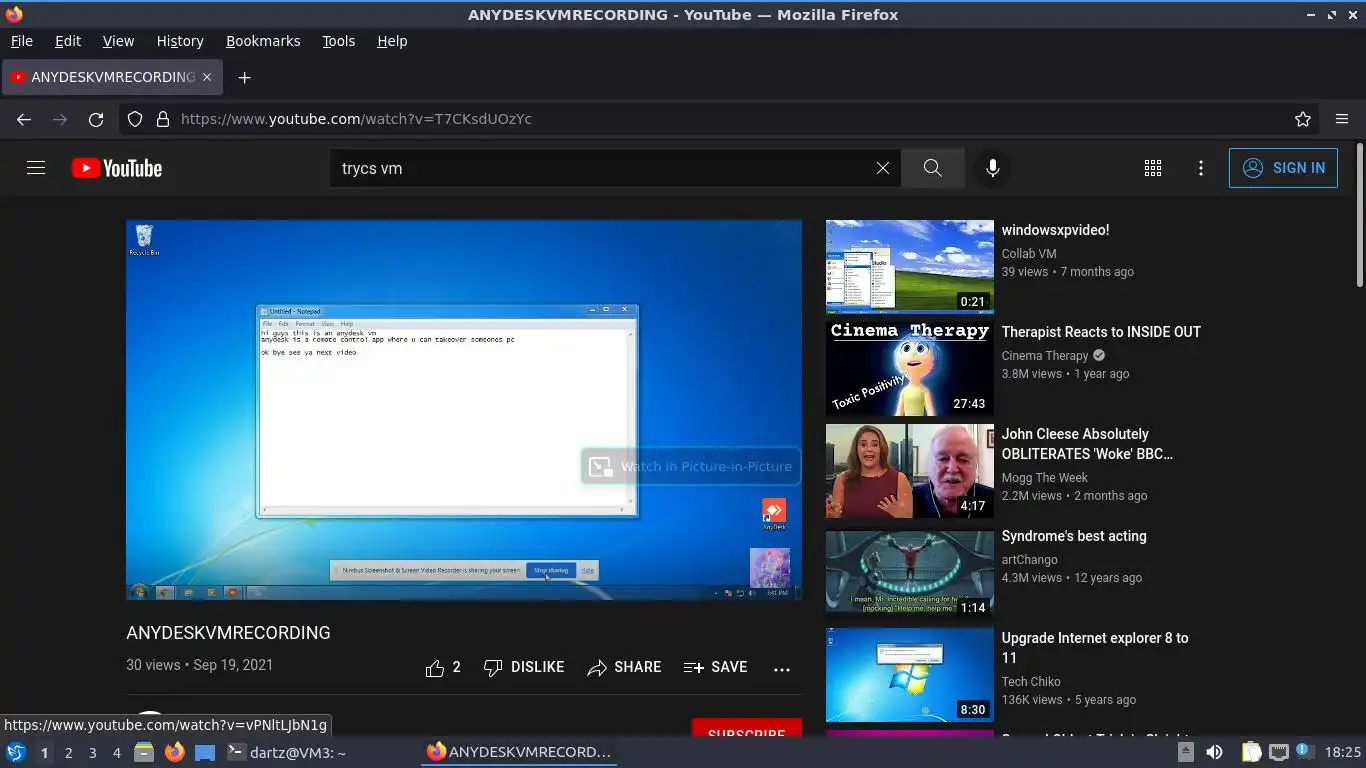Open the Edit menu
Screen dimensions: 1366x768
pos(68,41)
